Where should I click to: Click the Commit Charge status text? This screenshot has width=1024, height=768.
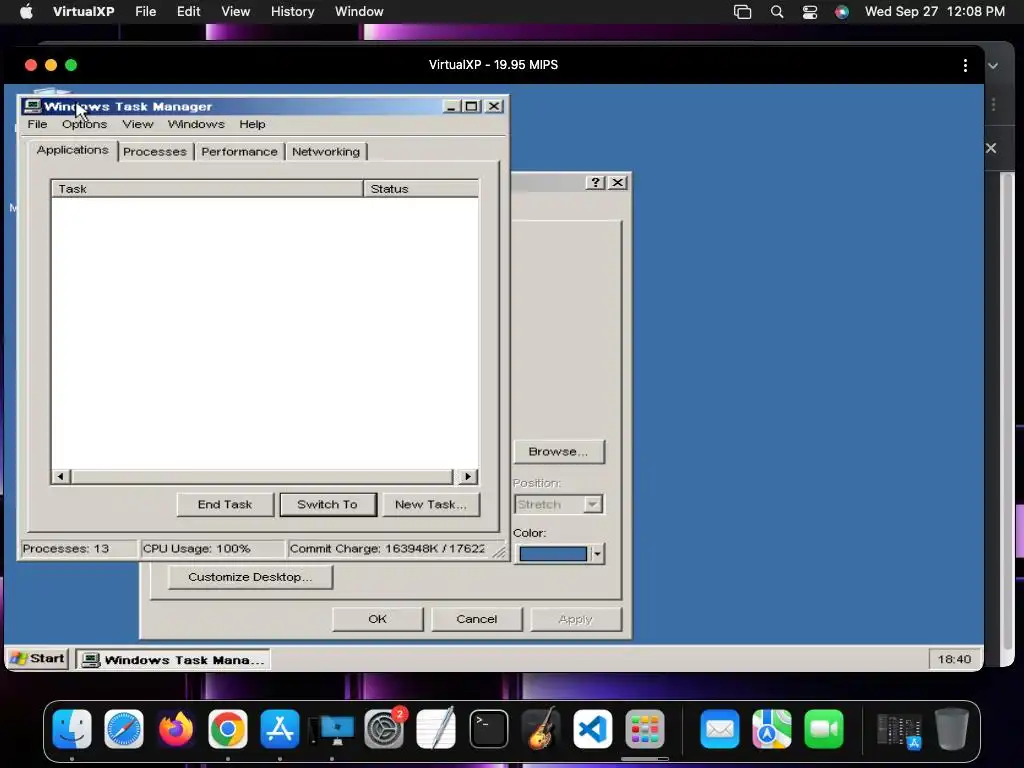pyautogui.click(x=387, y=549)
